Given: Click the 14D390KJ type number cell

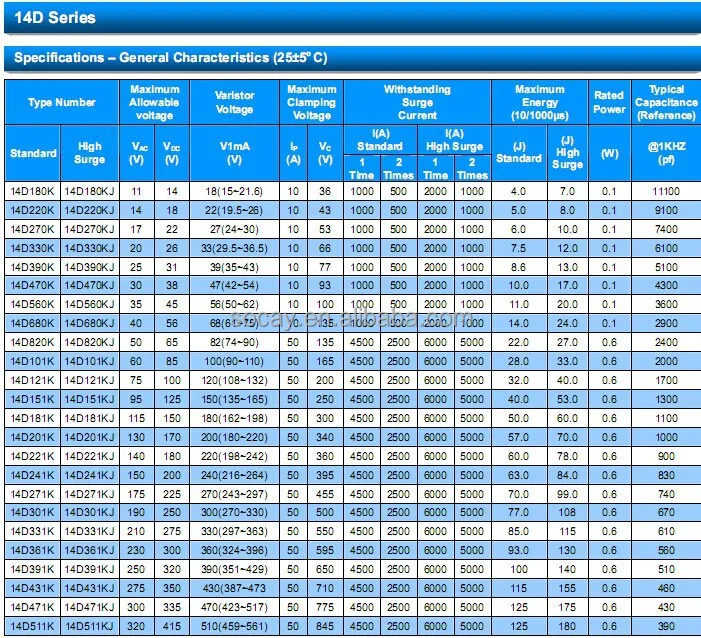Looking at the screenshot, I should 90,267.
